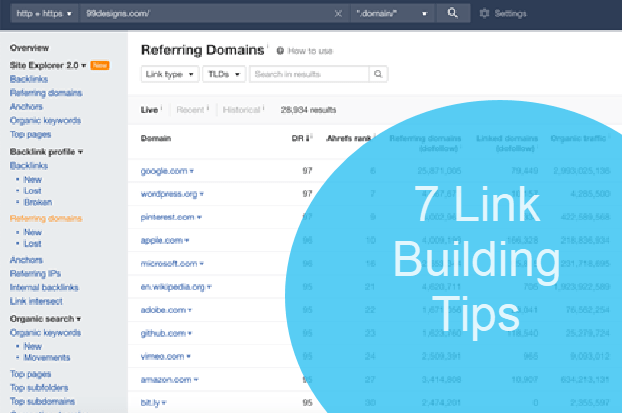Image resolution: width=622 pixels, height=413 pixels.
Task: Collapse the Organic search section
Action: click(45, 319)
